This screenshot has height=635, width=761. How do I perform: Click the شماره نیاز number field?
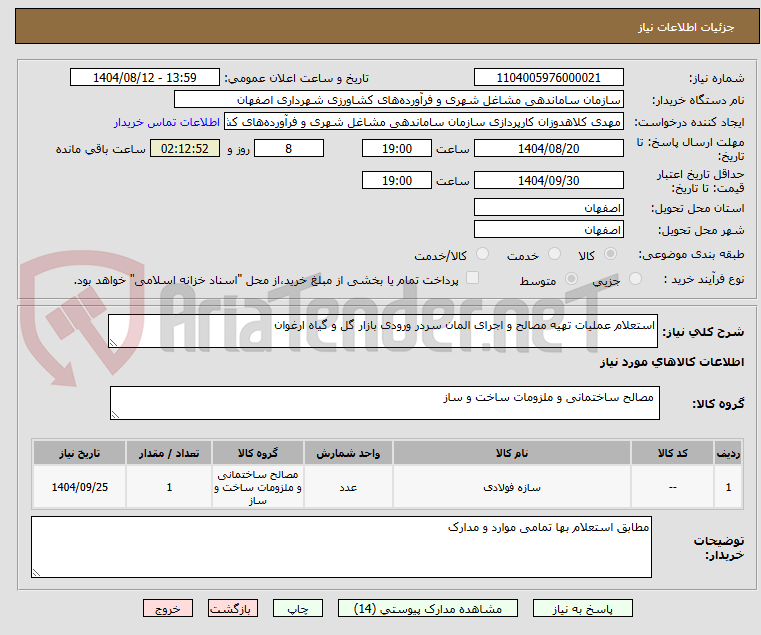548,78
